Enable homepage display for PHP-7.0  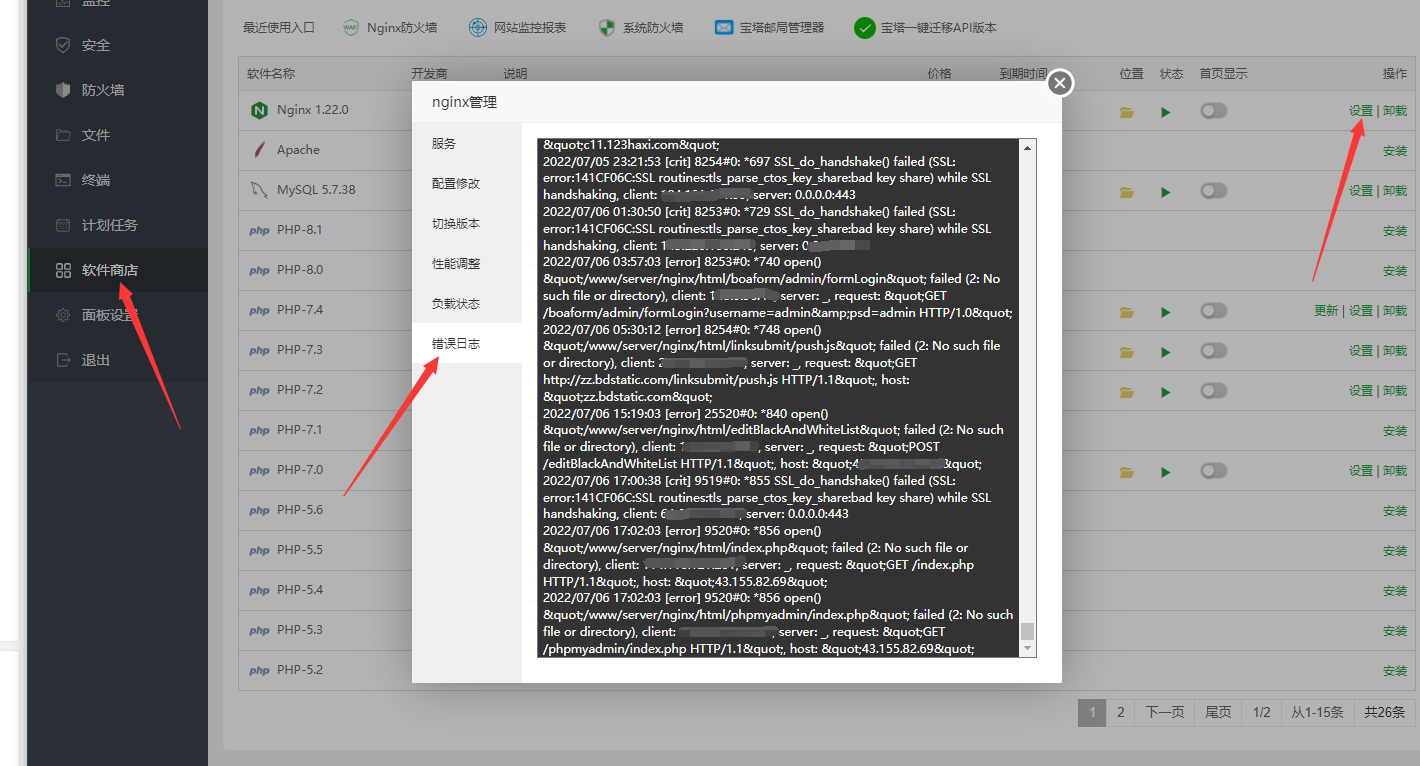(1214, 470)
